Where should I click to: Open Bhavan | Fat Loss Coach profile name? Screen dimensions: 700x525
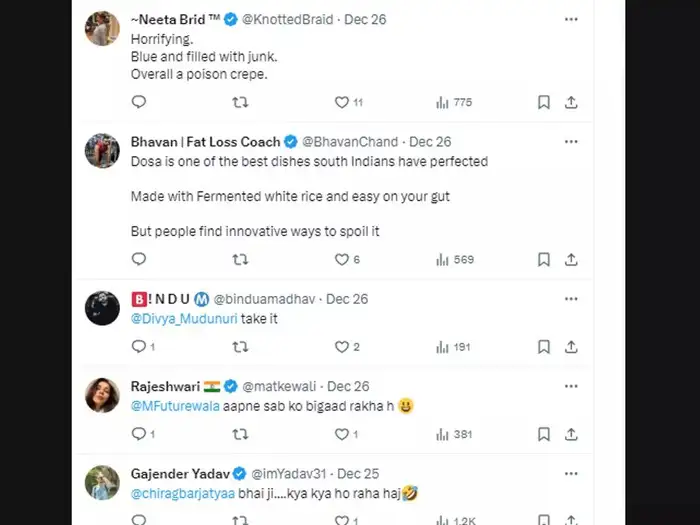205,142
